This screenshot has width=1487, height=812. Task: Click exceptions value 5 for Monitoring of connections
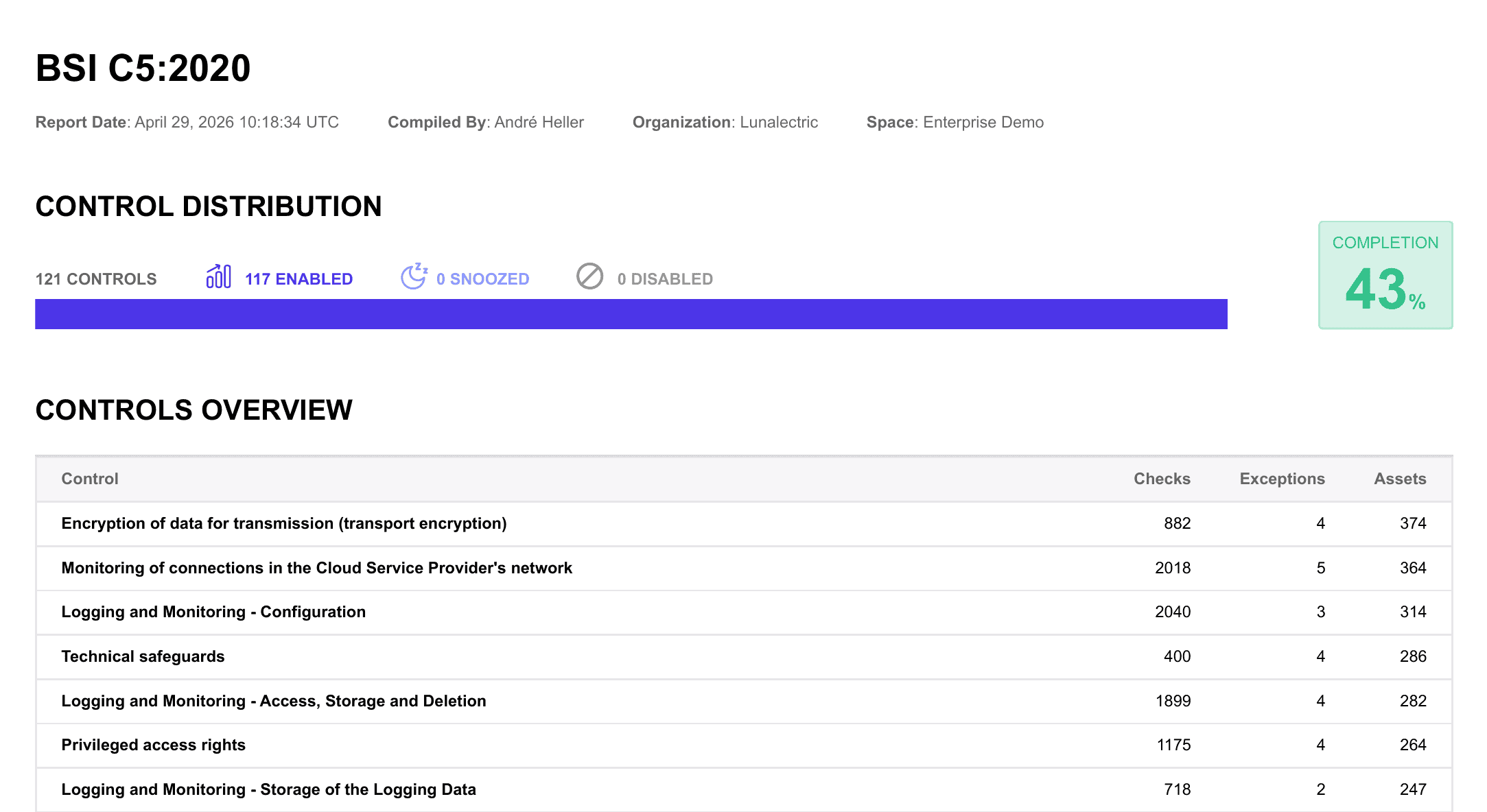pyautogui.click(x=1320, y=568)
